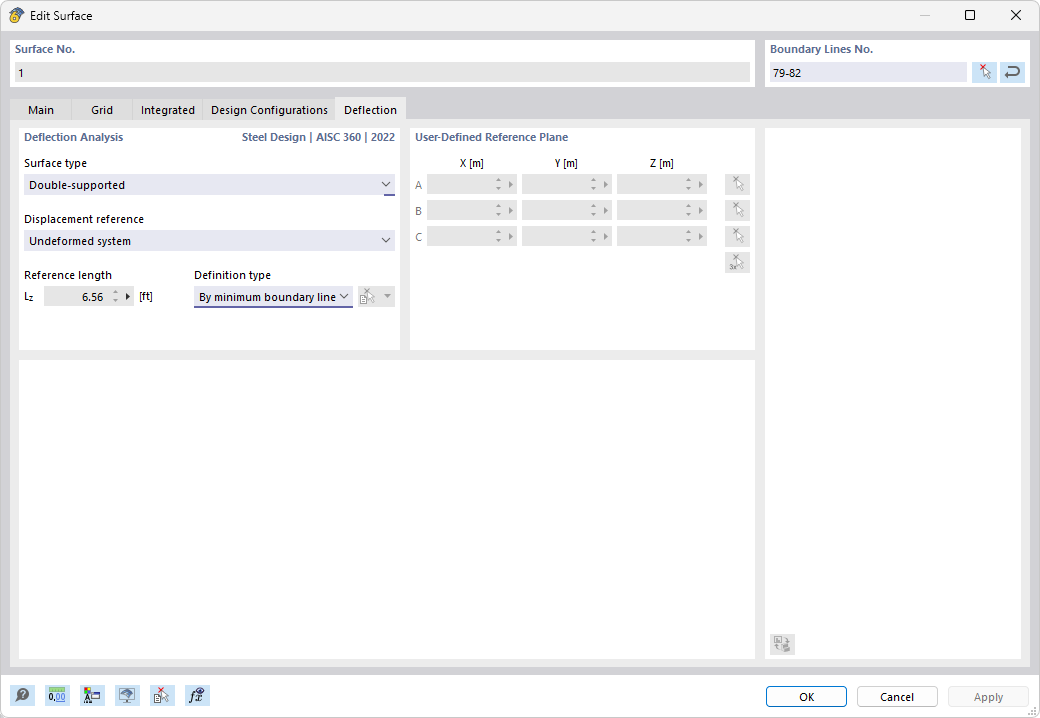Open the Displacement reference dropdown
Image resolution: width=1040 pixels, height=718 pixels.
click(x=386, y=241)
